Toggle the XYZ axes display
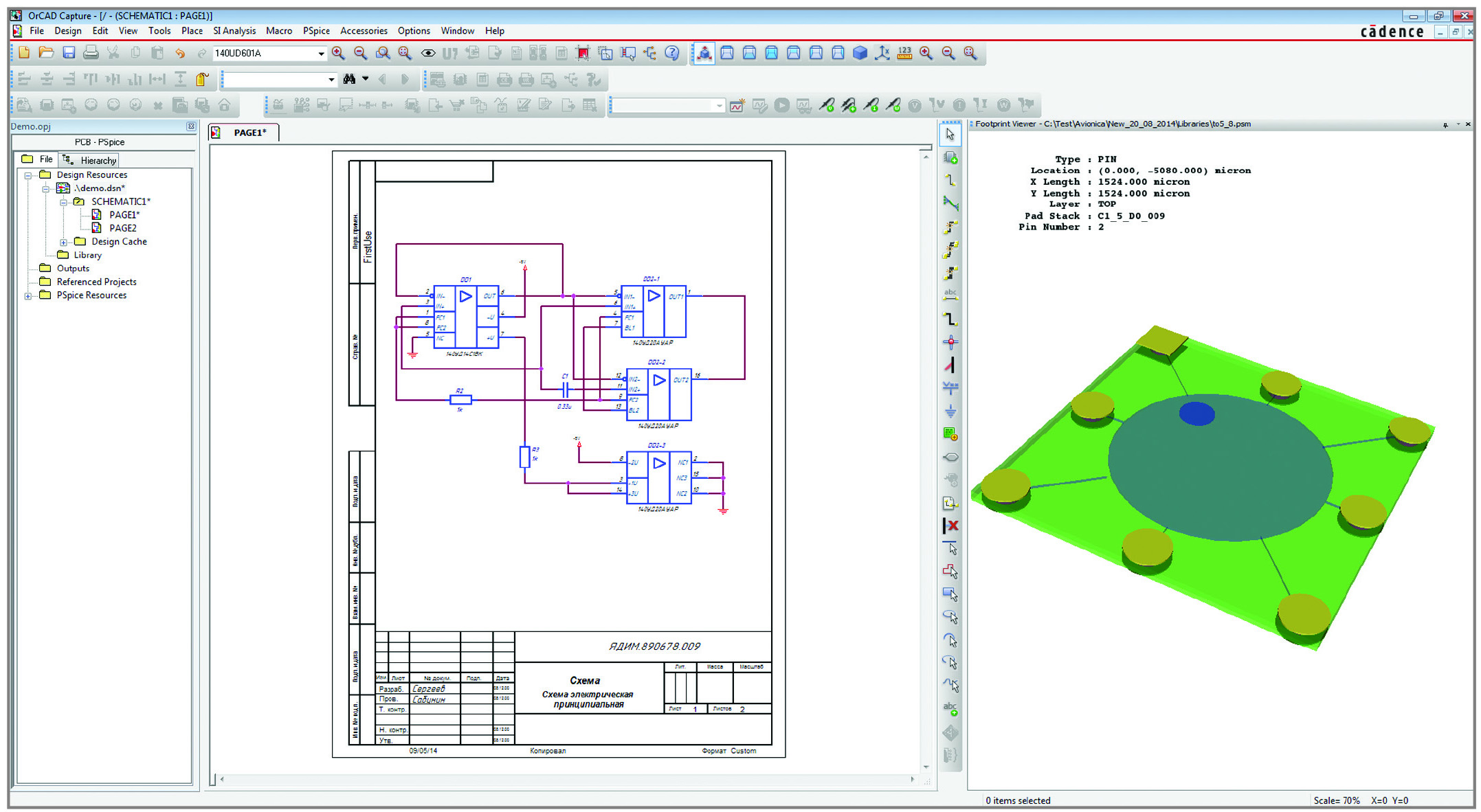 (x=882, y=53)
